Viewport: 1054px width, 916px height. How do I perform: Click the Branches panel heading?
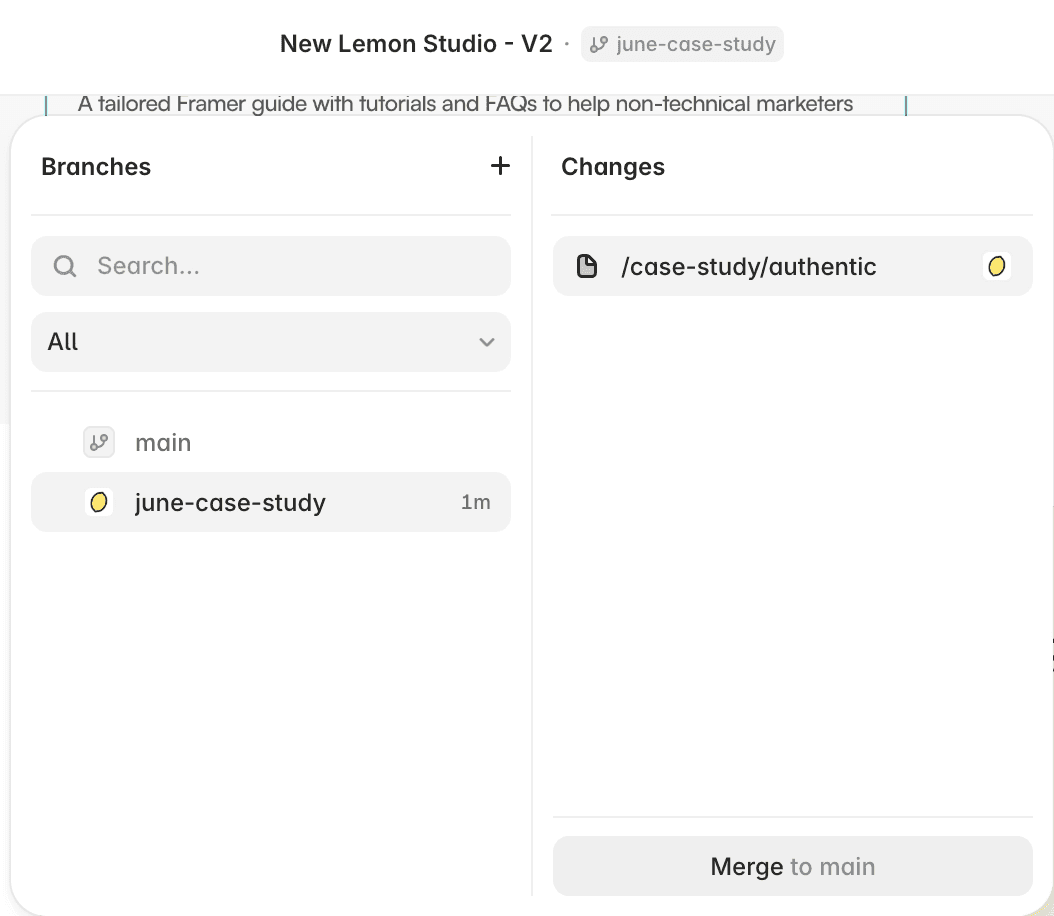[x=96, y=167]
